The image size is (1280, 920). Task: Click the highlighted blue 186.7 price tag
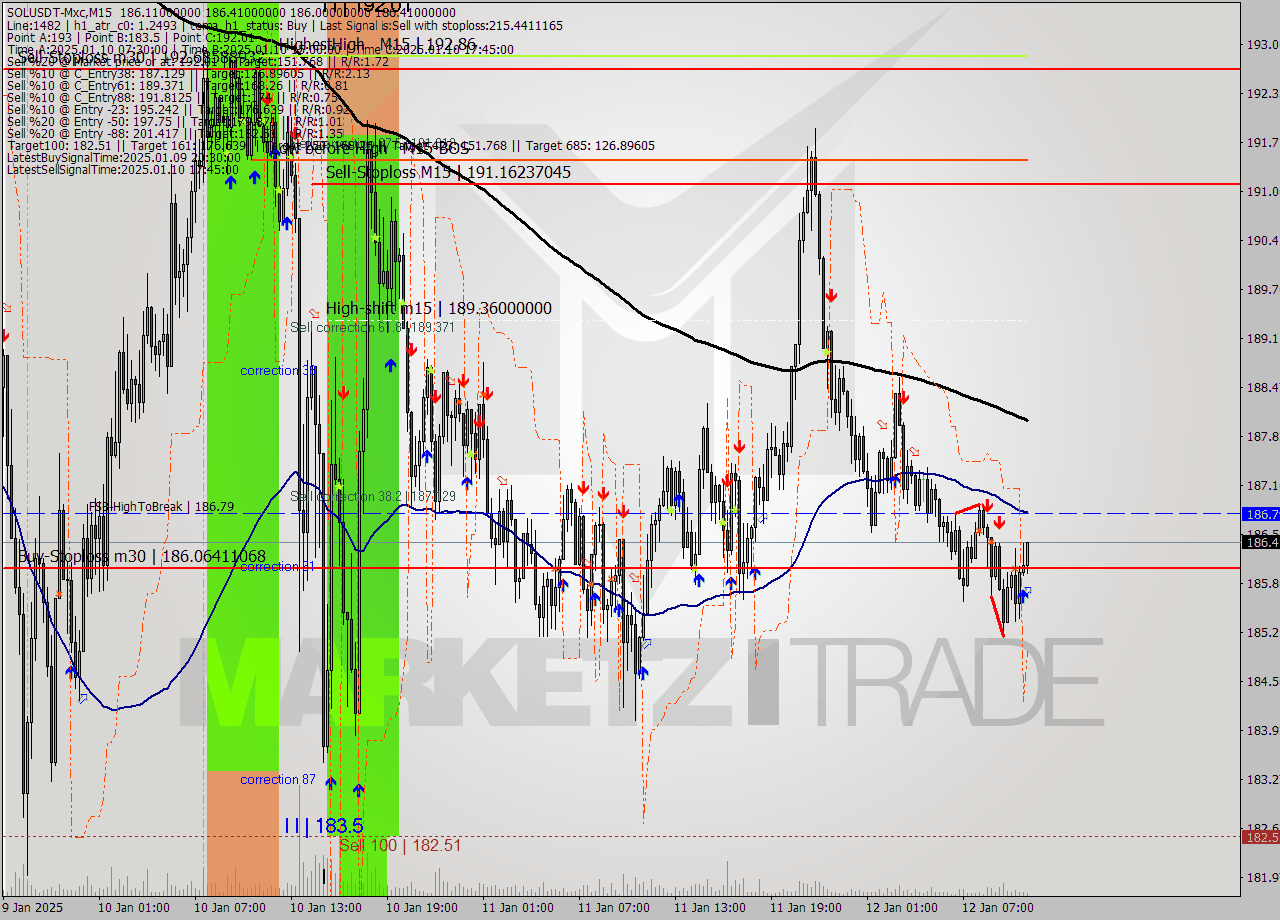pos(1260,514)
